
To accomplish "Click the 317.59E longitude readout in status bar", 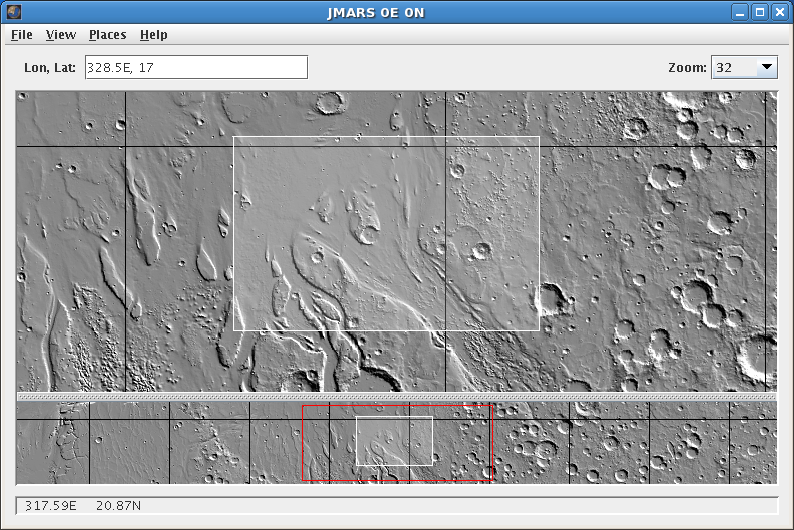I will (x=51, y=506).
